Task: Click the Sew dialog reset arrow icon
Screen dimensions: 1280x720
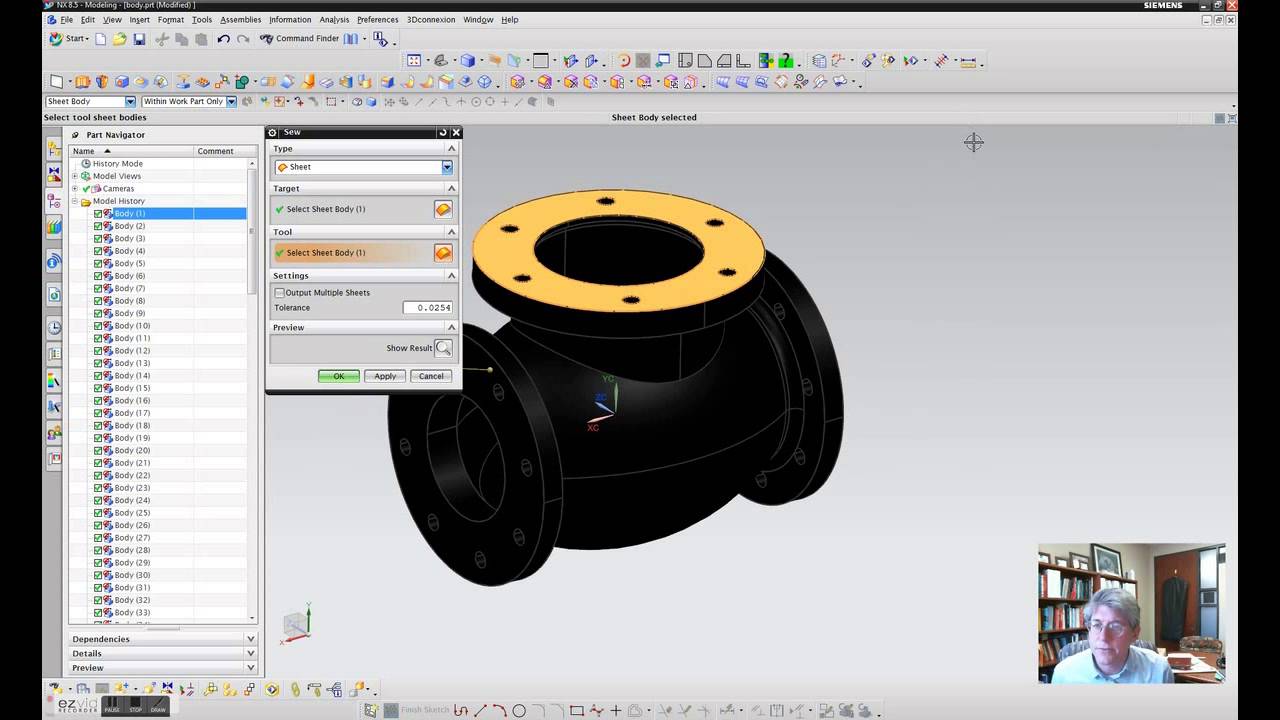Action: 443,132
